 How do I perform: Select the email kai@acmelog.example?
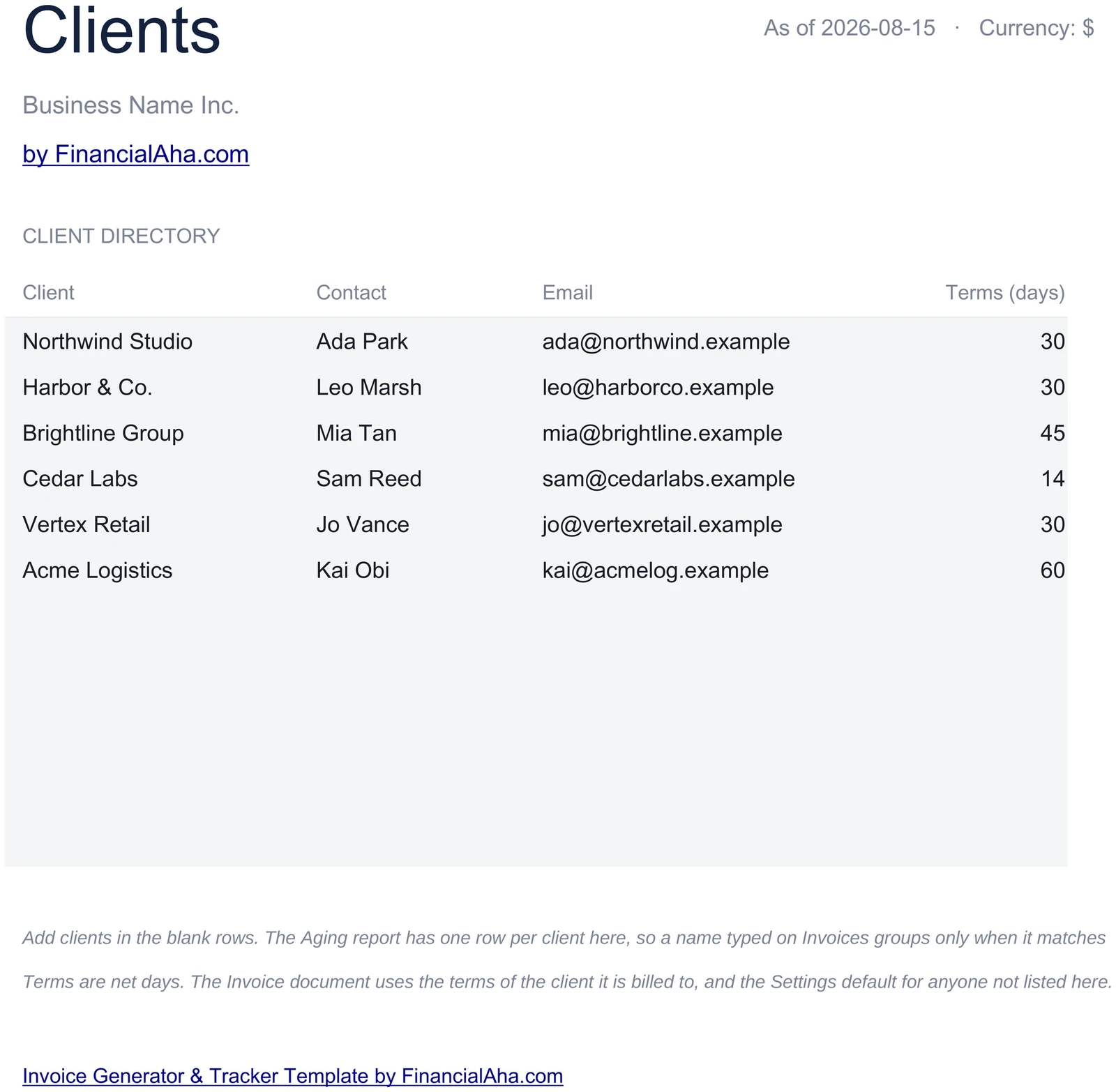coord(656,570)
